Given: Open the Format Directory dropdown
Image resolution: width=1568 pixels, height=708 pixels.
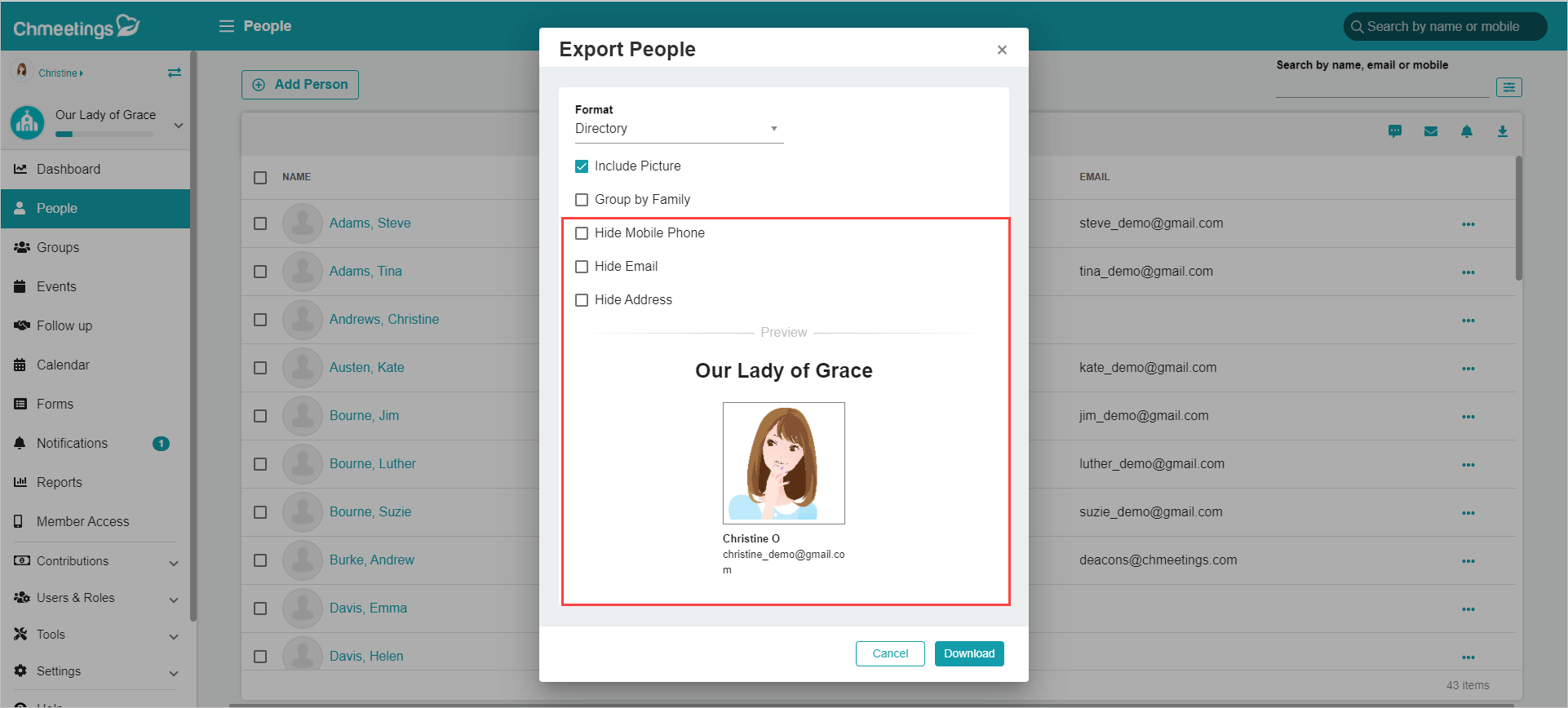Looking at the screenshot, I should click(679, 129).
